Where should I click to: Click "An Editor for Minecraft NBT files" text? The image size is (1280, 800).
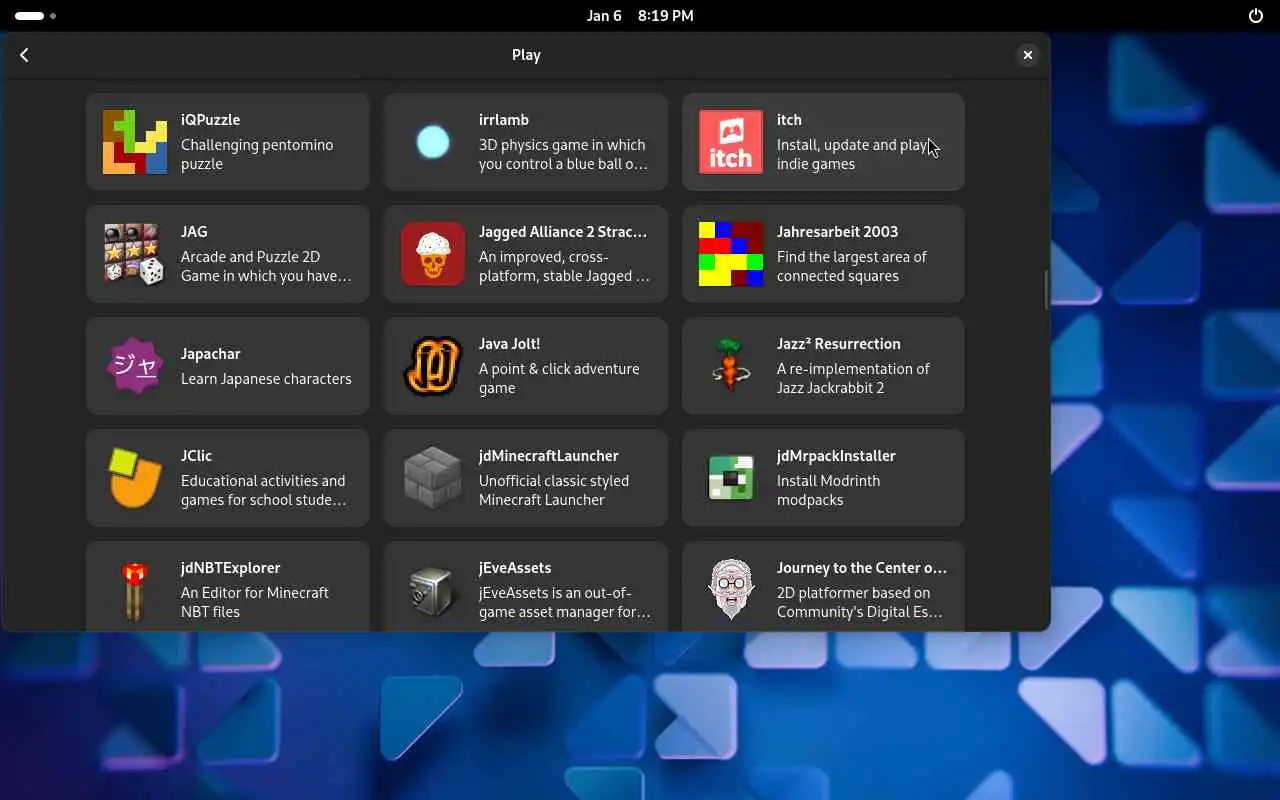255,602
